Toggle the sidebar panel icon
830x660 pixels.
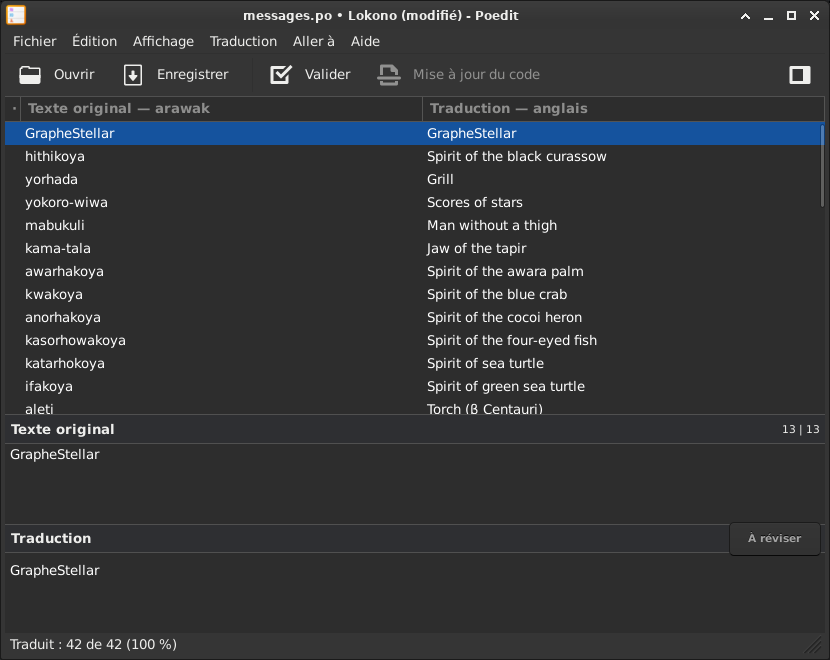[799, 75]
